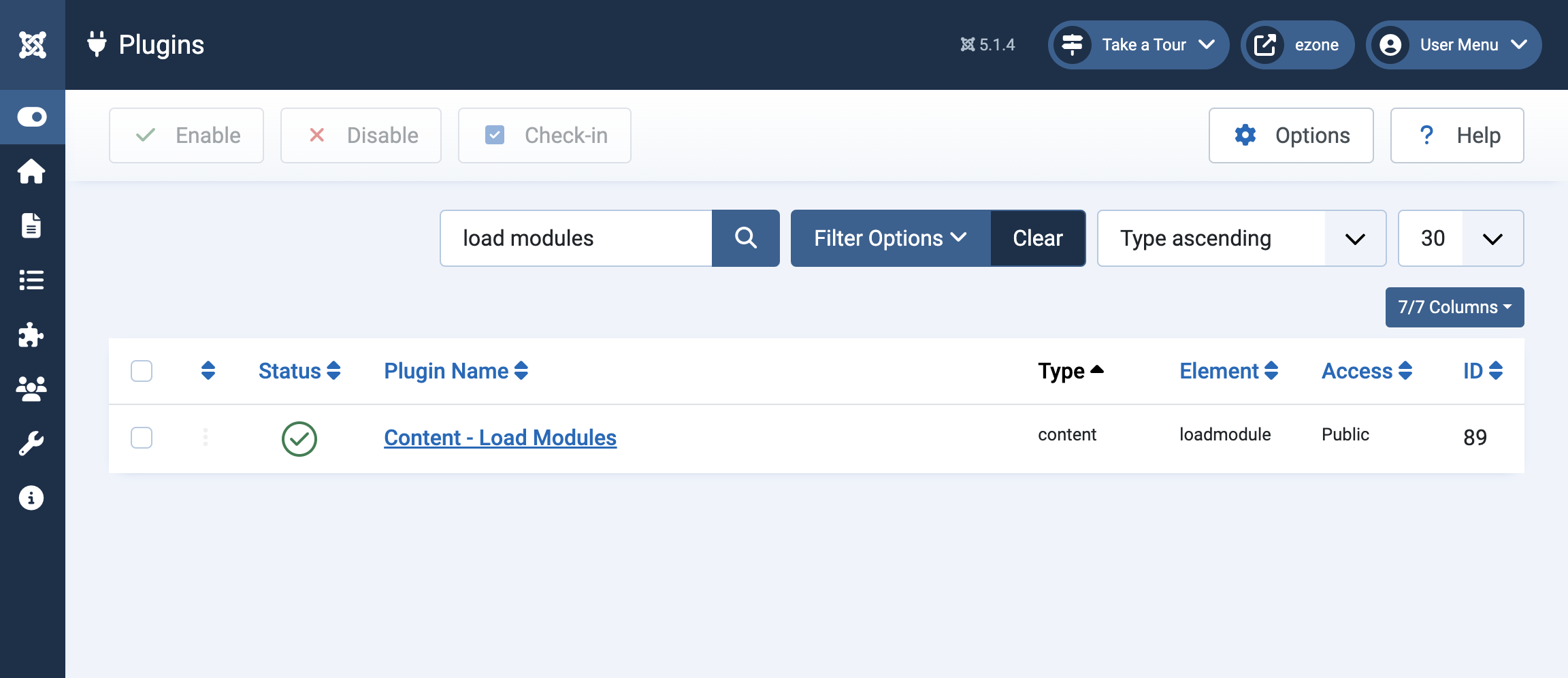Click the System wrench icon in sidebar
This screenshot has width=1568, height=678.
click(32, 442)
